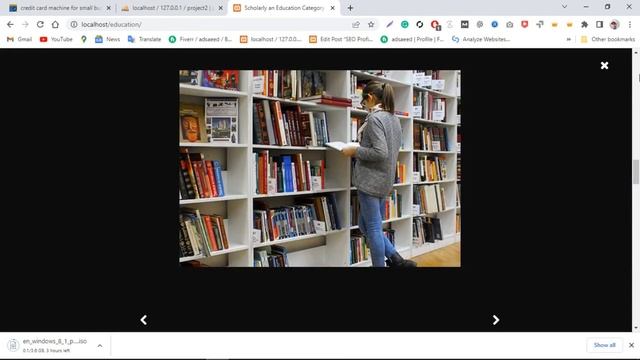640x360 pixels.
Task: Open the Edit Post SEO Profi bookmark
Action: coord(341,39)
